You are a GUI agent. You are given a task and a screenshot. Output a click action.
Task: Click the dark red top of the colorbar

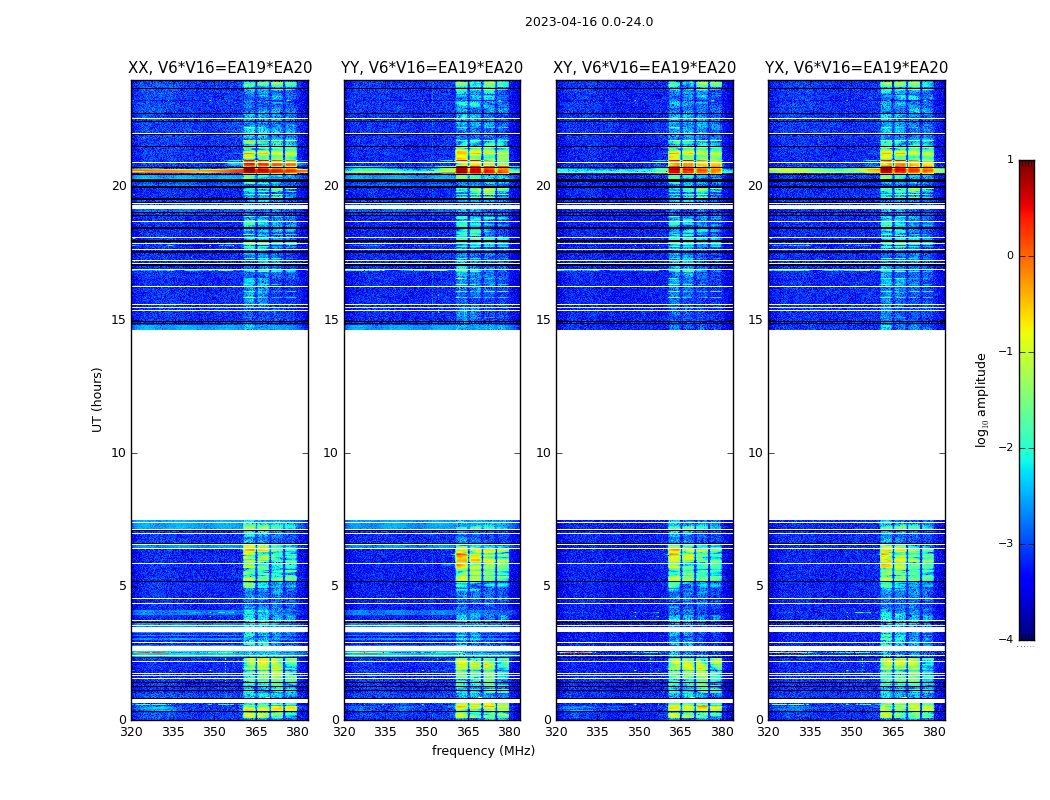[x=1026, y=166]
